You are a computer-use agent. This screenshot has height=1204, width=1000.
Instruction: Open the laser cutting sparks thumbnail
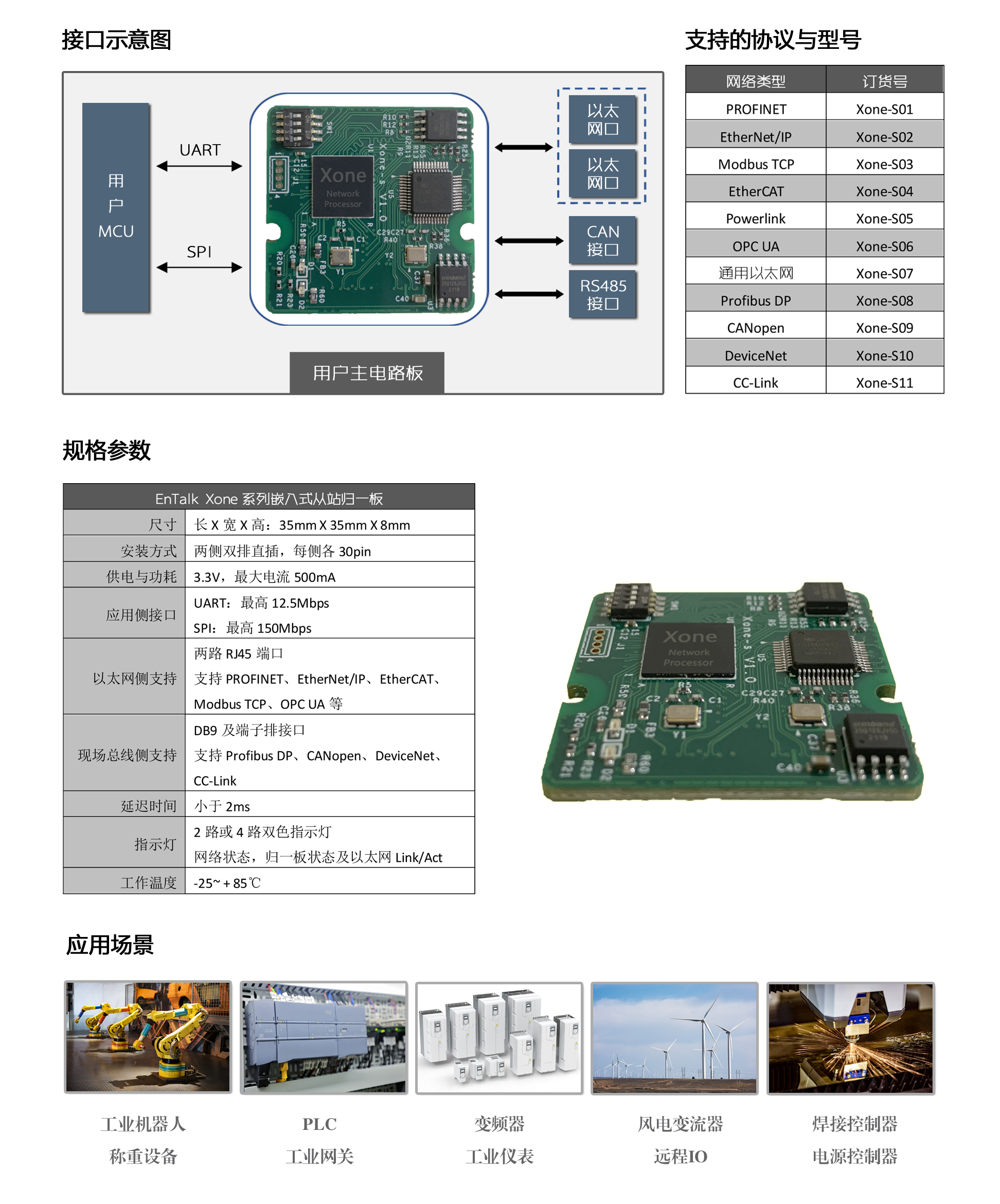(x=850, y=1039)
